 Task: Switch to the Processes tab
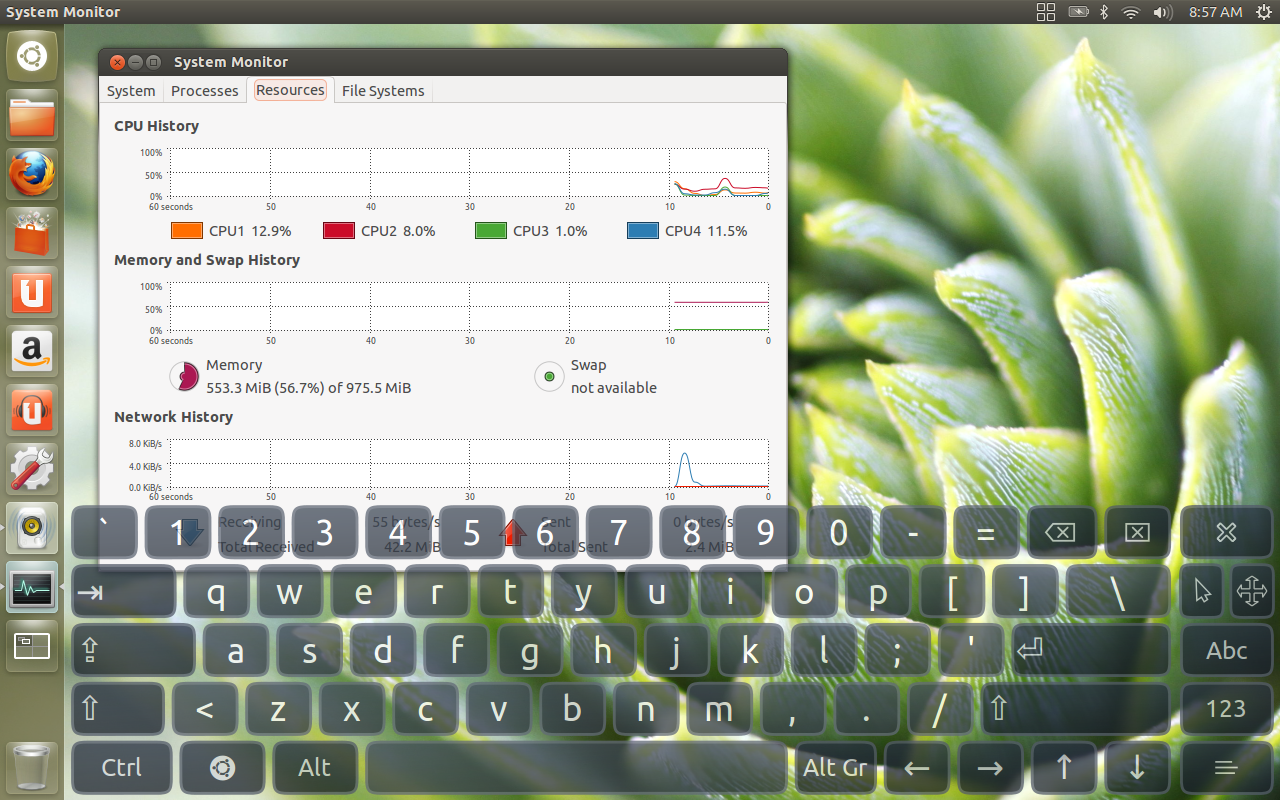pyautogui.click(x=205, y=91)
